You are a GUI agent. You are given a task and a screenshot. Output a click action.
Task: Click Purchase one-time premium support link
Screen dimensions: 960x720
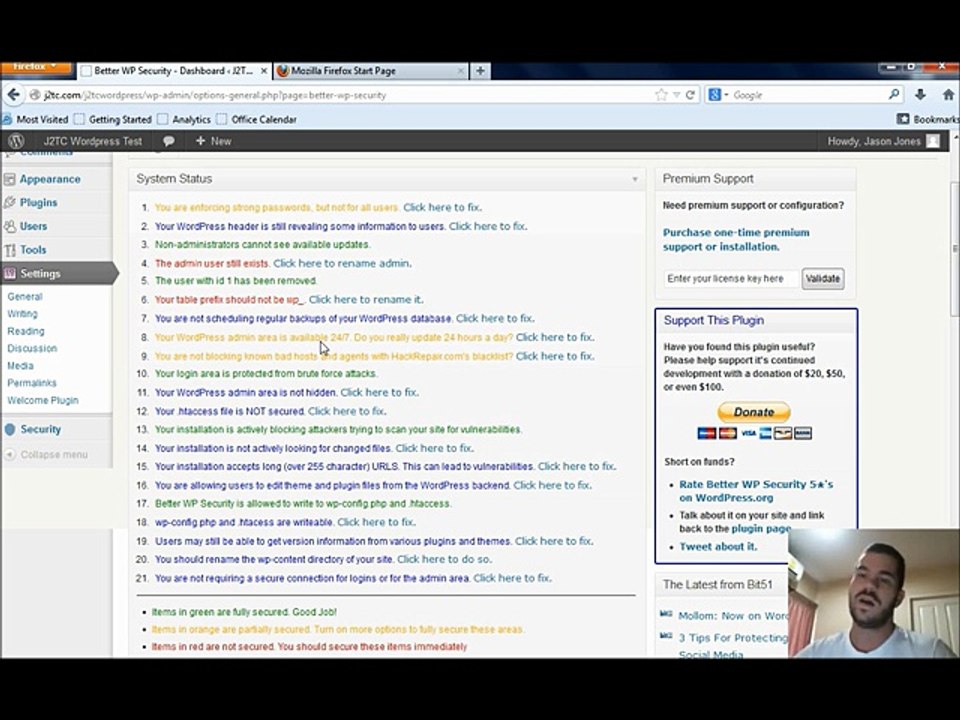click(736, 239)
